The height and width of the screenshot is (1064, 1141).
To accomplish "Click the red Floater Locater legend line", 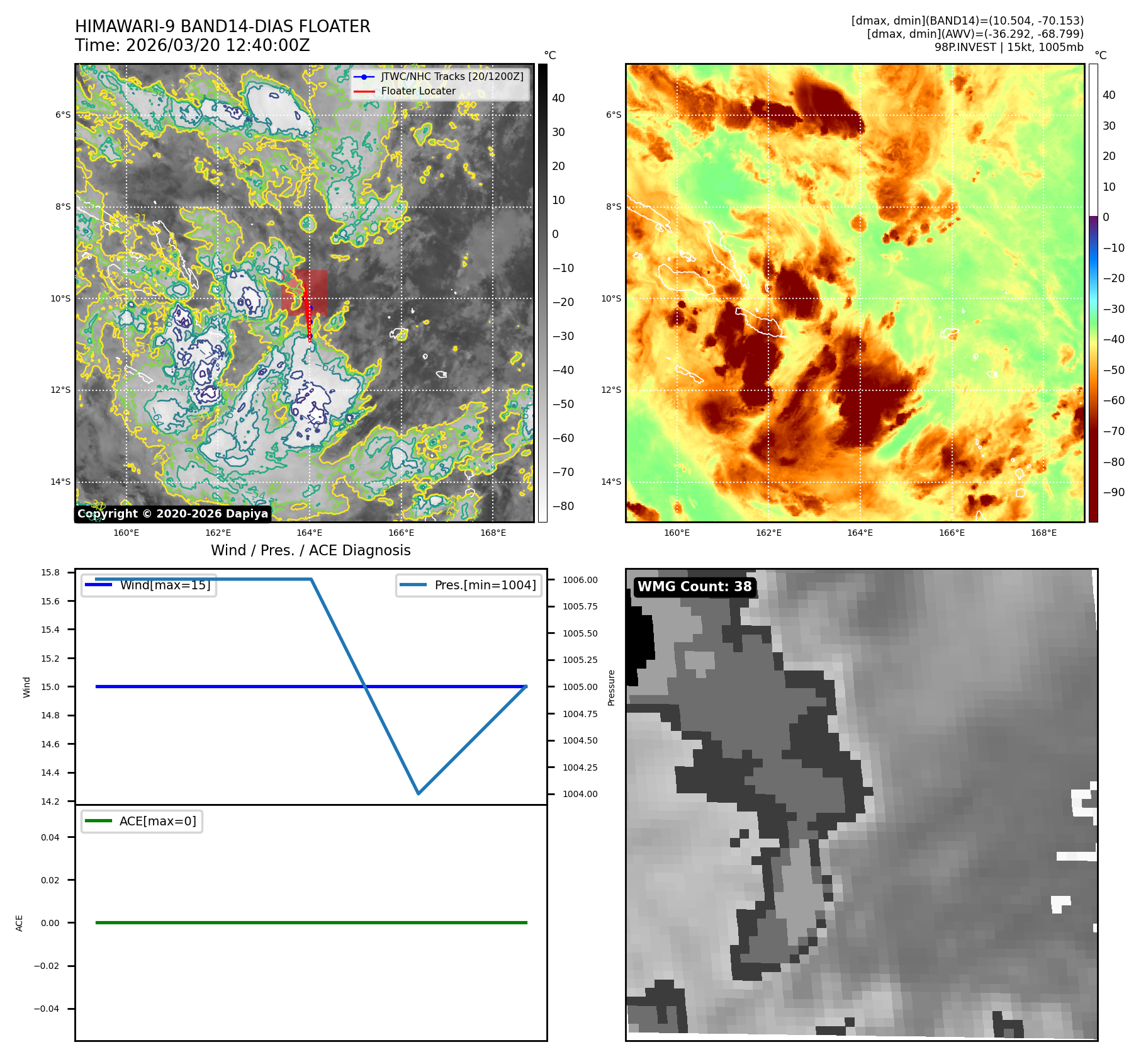I will (364, 91).
